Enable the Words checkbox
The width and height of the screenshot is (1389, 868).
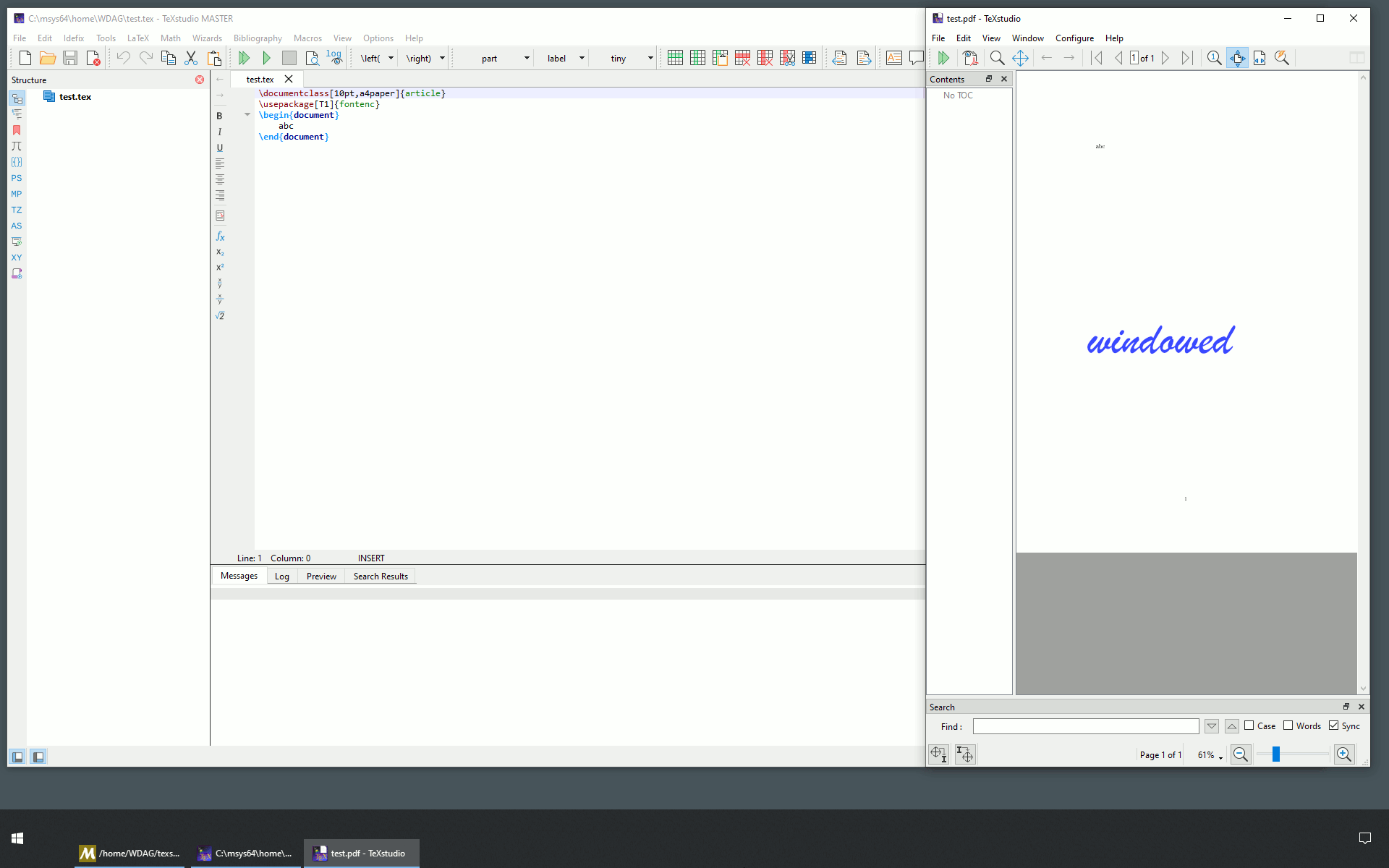click(1289, 726)
